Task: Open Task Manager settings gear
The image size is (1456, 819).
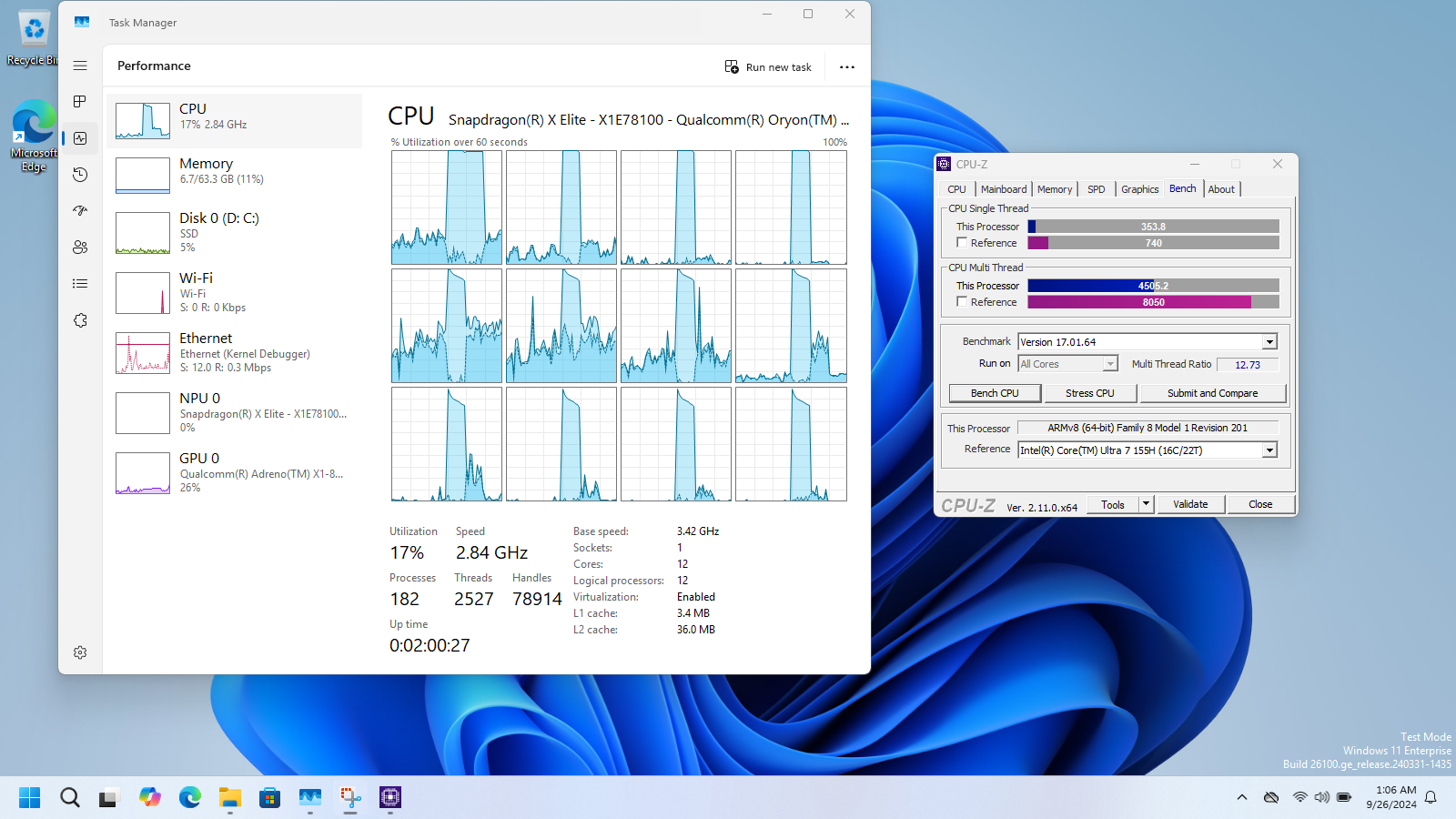Action: tap(80, 652)
